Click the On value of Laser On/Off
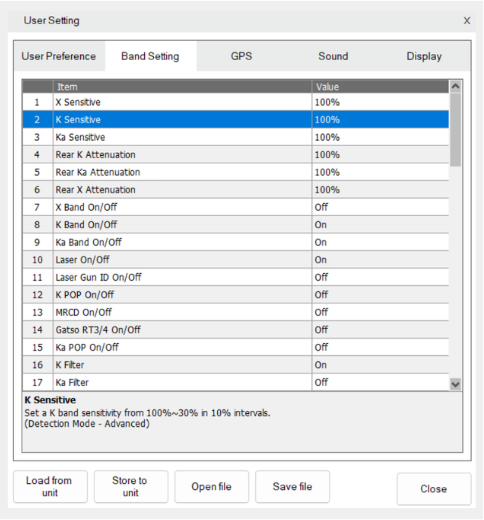Screen dimensions: 484x520 (x=380, y=259)
